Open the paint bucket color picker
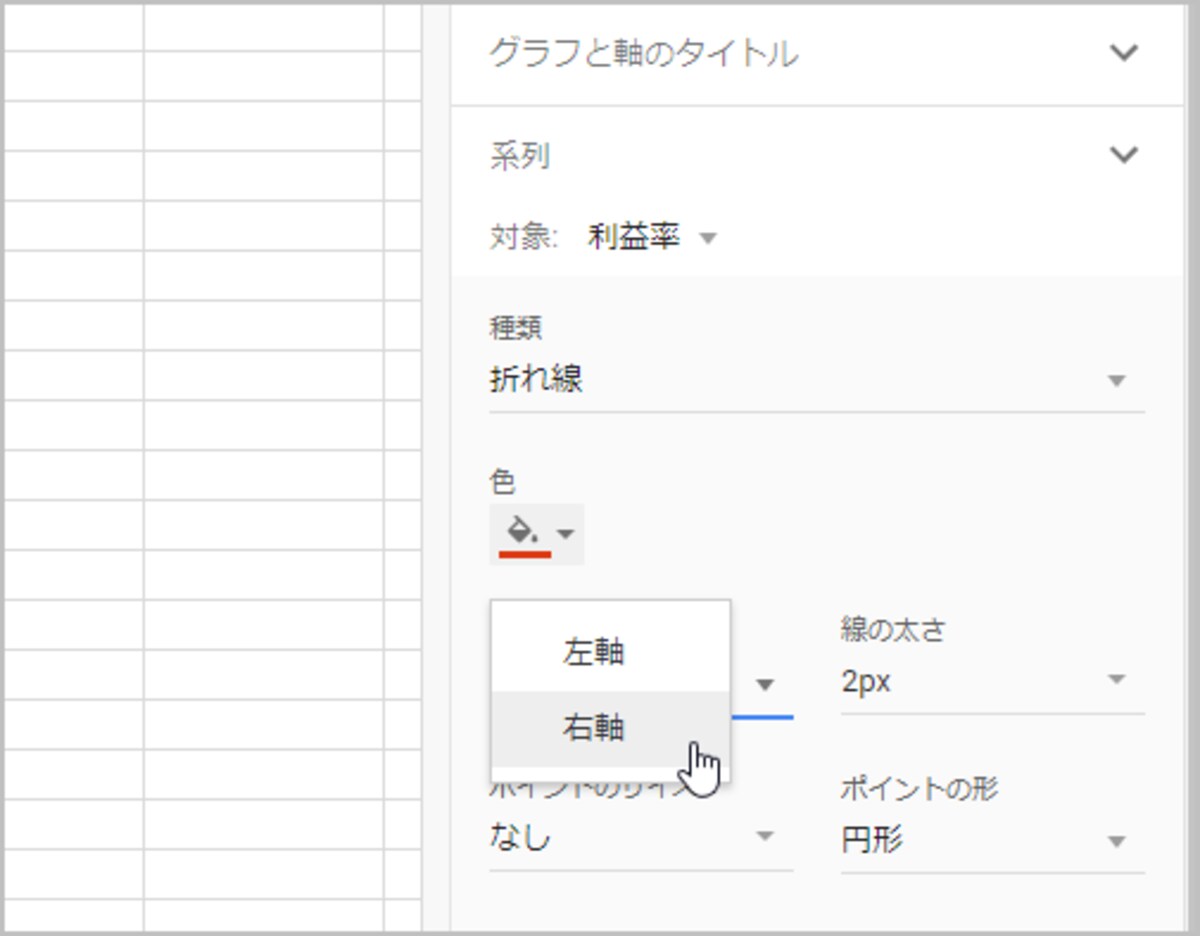This screenshot has height=936, width=1200. pos(537,534)
